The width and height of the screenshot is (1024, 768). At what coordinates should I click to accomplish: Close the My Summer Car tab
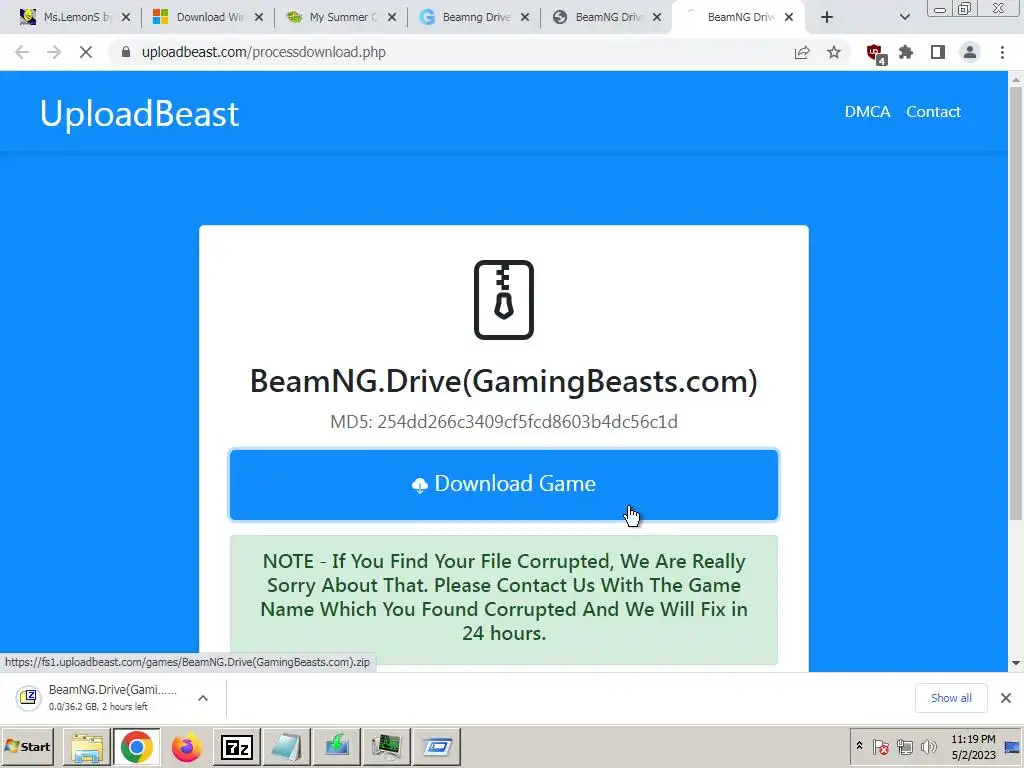click(x=392, y=17)
